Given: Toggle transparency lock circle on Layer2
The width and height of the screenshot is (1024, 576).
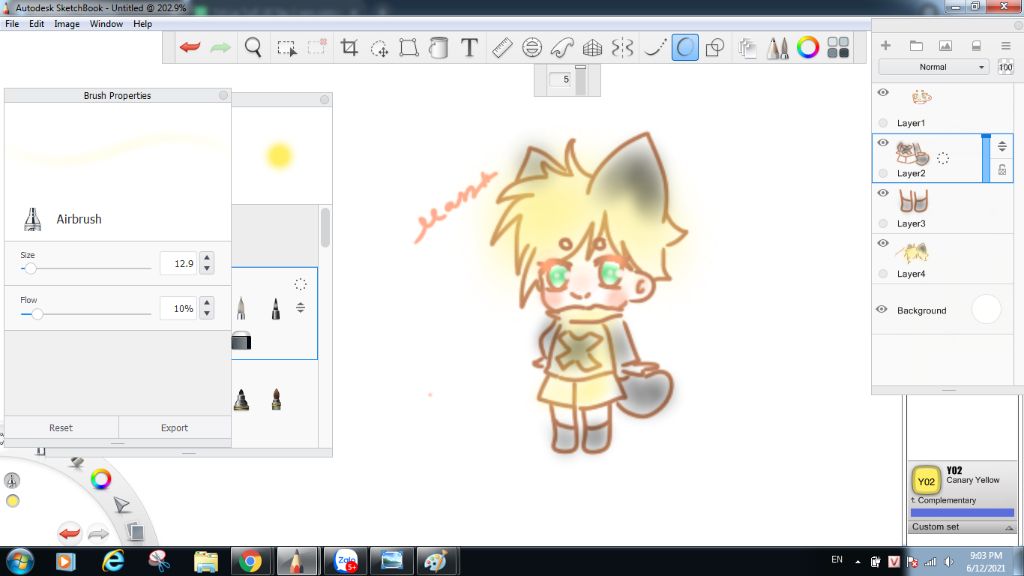Looking at the screenshot, I should coord(883,173).
